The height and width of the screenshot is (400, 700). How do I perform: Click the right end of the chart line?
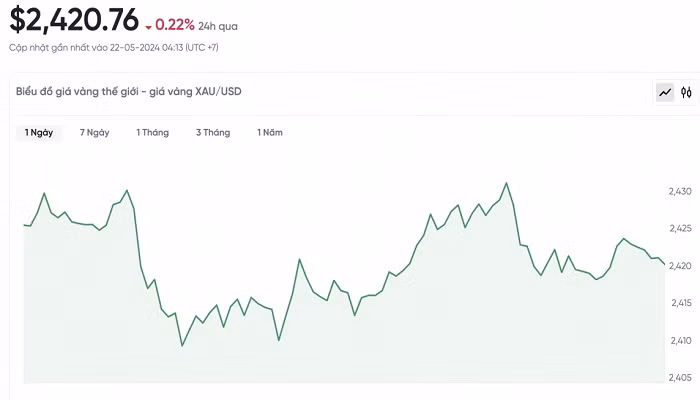point(663,264)
